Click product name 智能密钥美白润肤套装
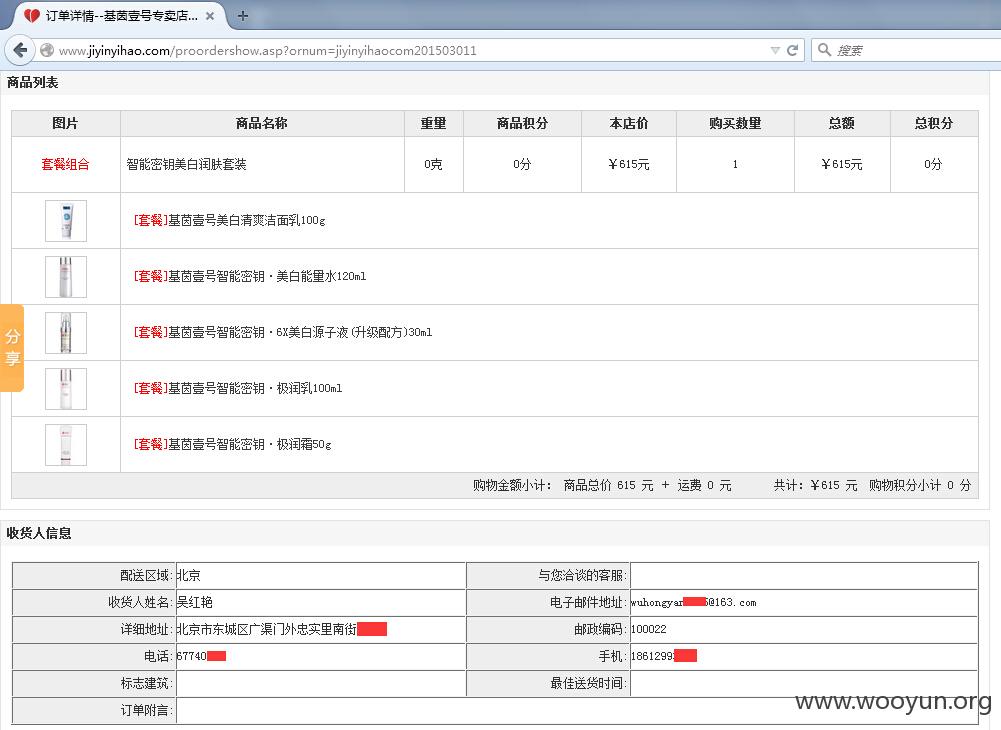Screen dimensions: 1001x730 pos(186,164)
